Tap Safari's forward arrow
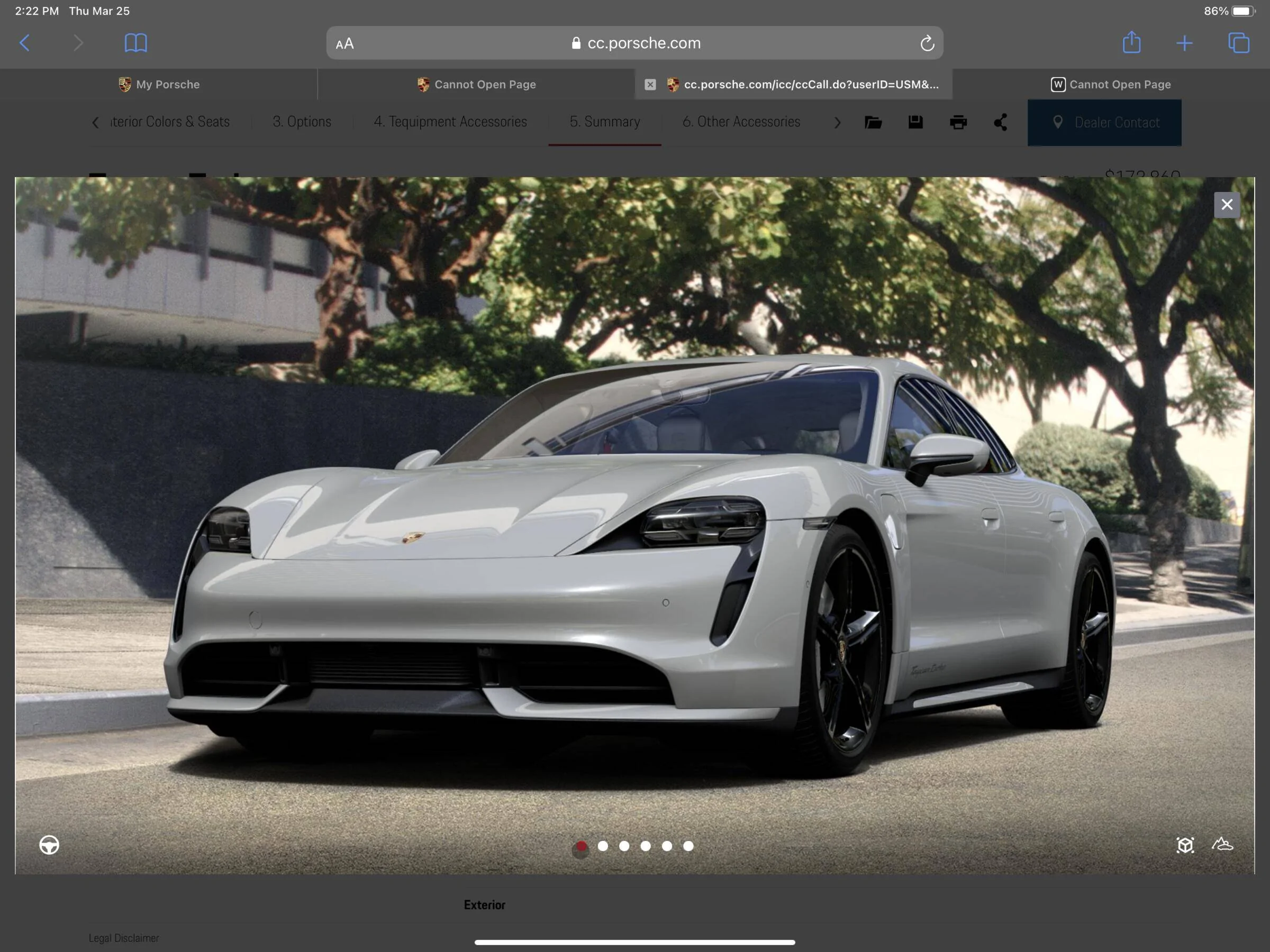This screenshot has width=1270, height=952. [78, 43]
